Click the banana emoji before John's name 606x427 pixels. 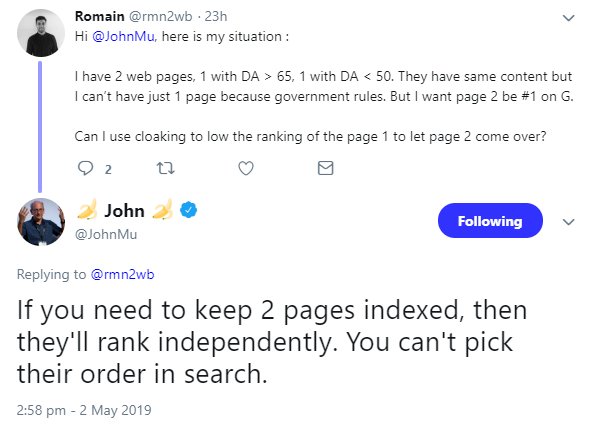[x=88, y=210]
